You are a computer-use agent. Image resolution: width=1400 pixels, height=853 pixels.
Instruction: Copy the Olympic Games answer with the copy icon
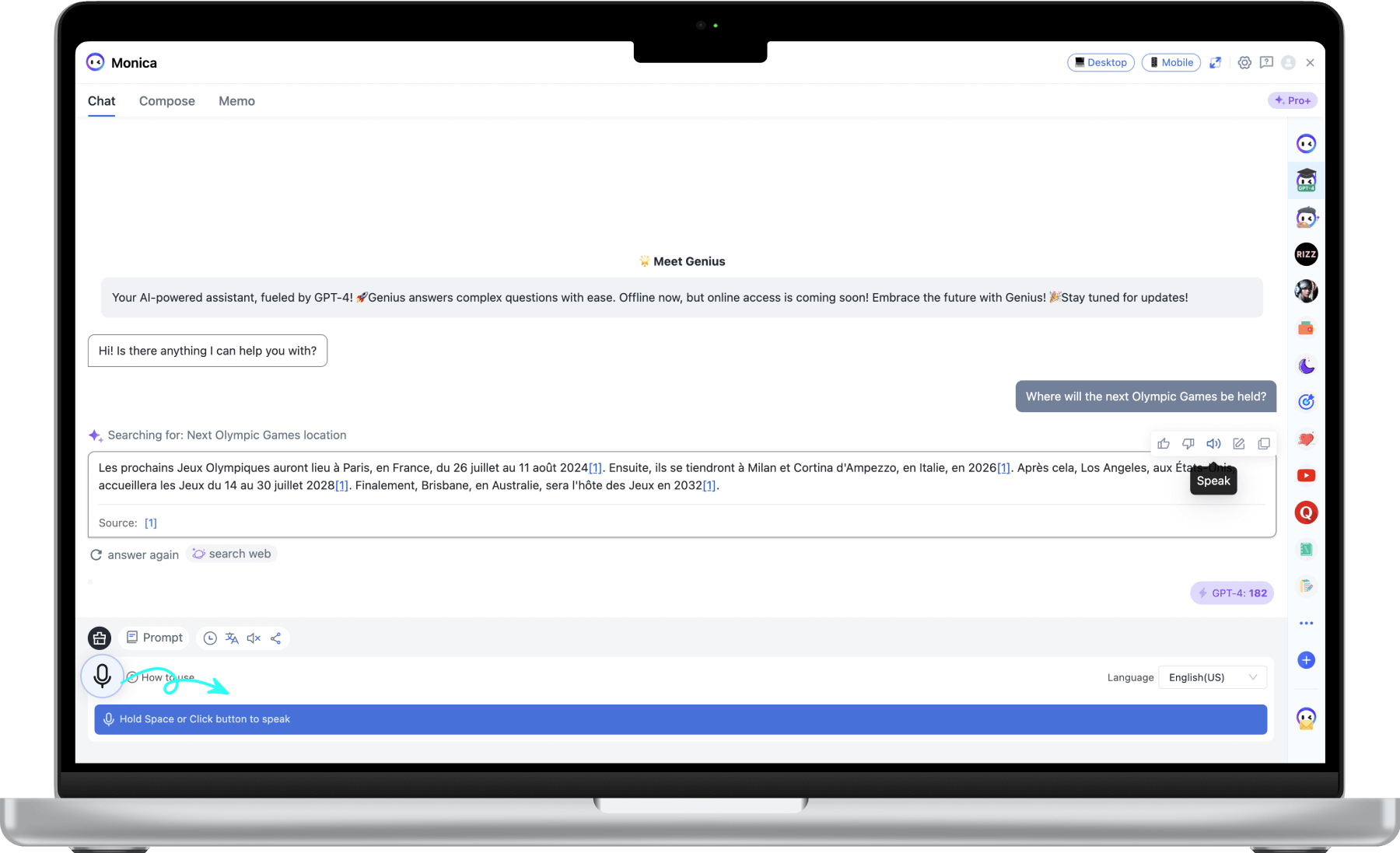(x=1264, y=443)
